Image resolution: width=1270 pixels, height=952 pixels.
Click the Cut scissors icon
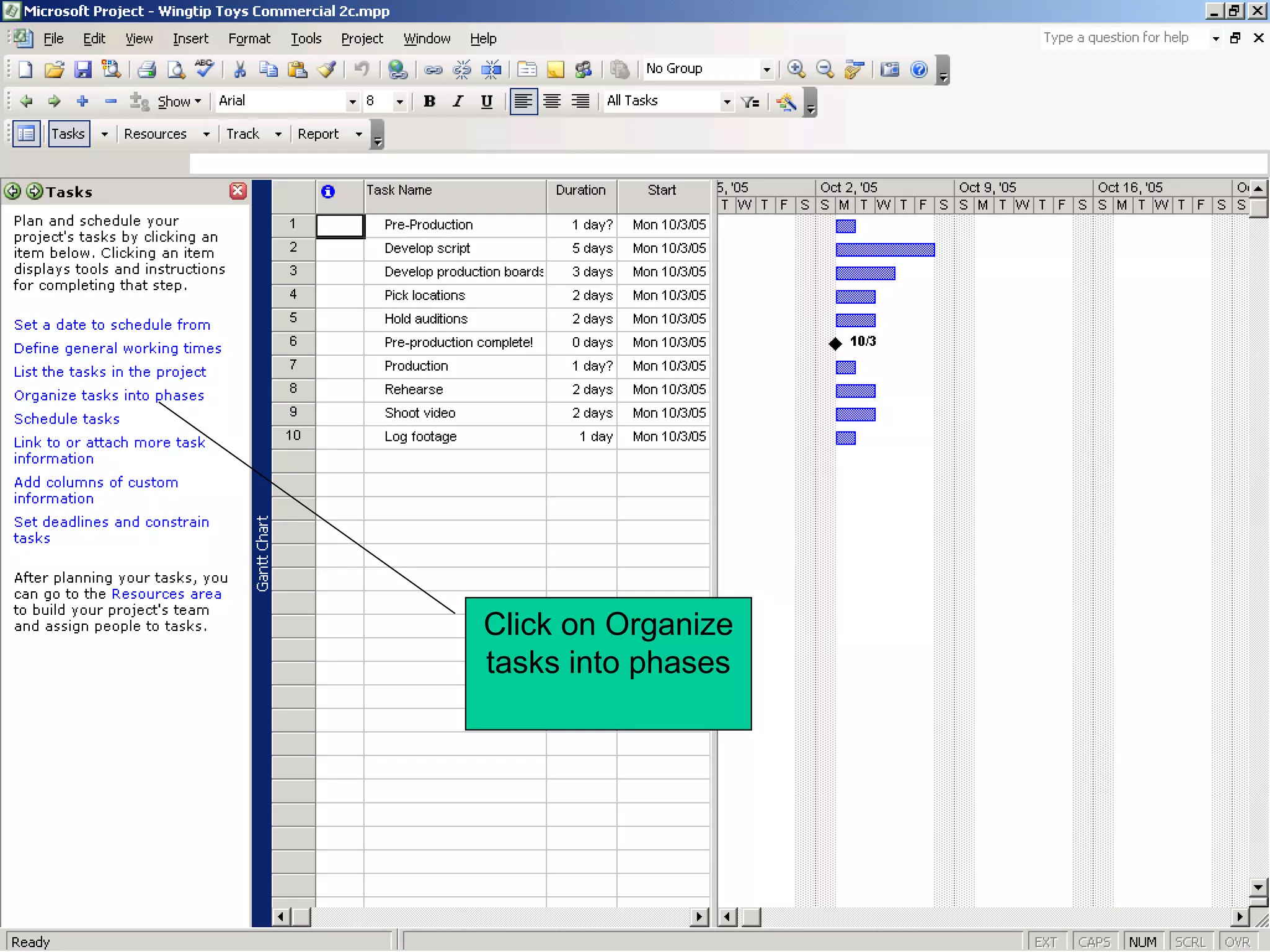(x=239, y=69)
